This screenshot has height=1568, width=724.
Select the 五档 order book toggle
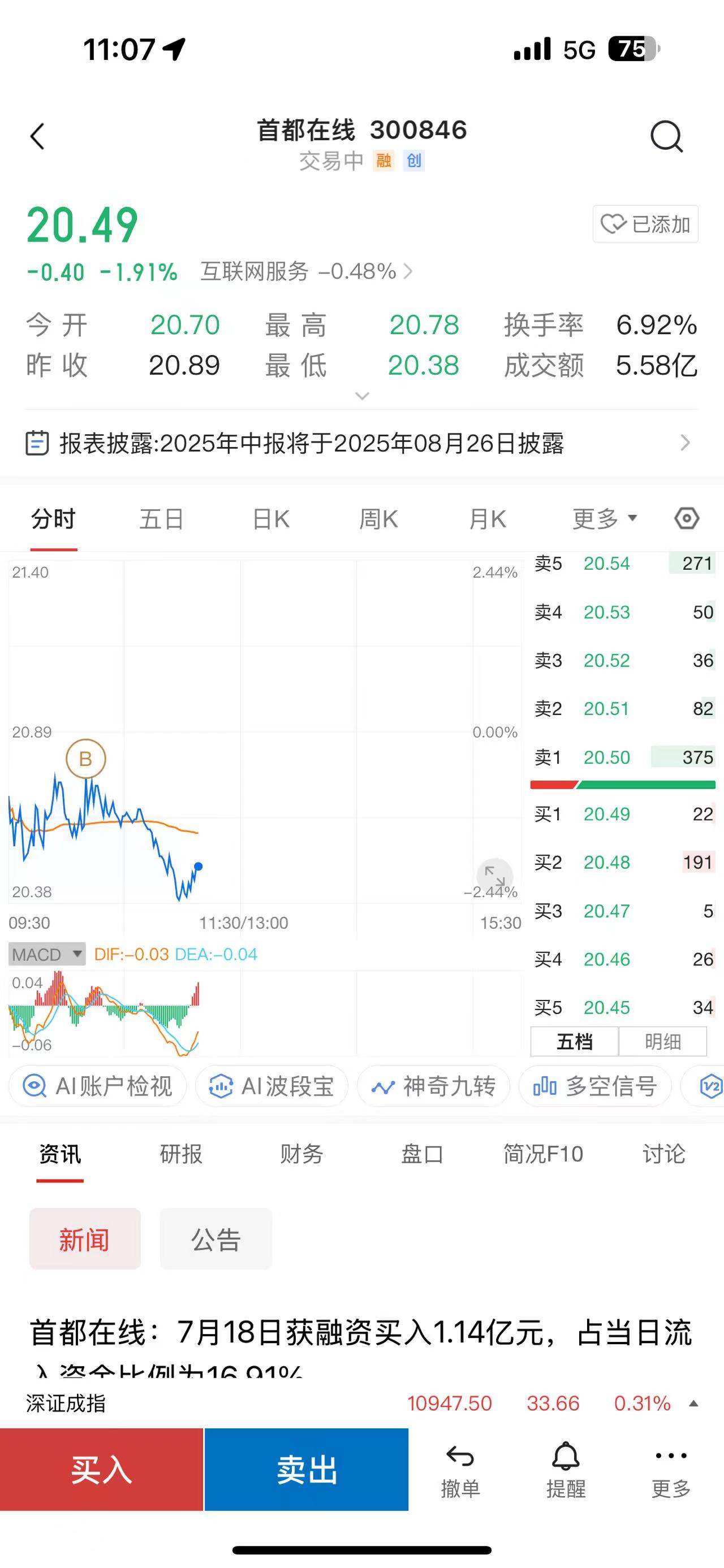(575, 1042)
